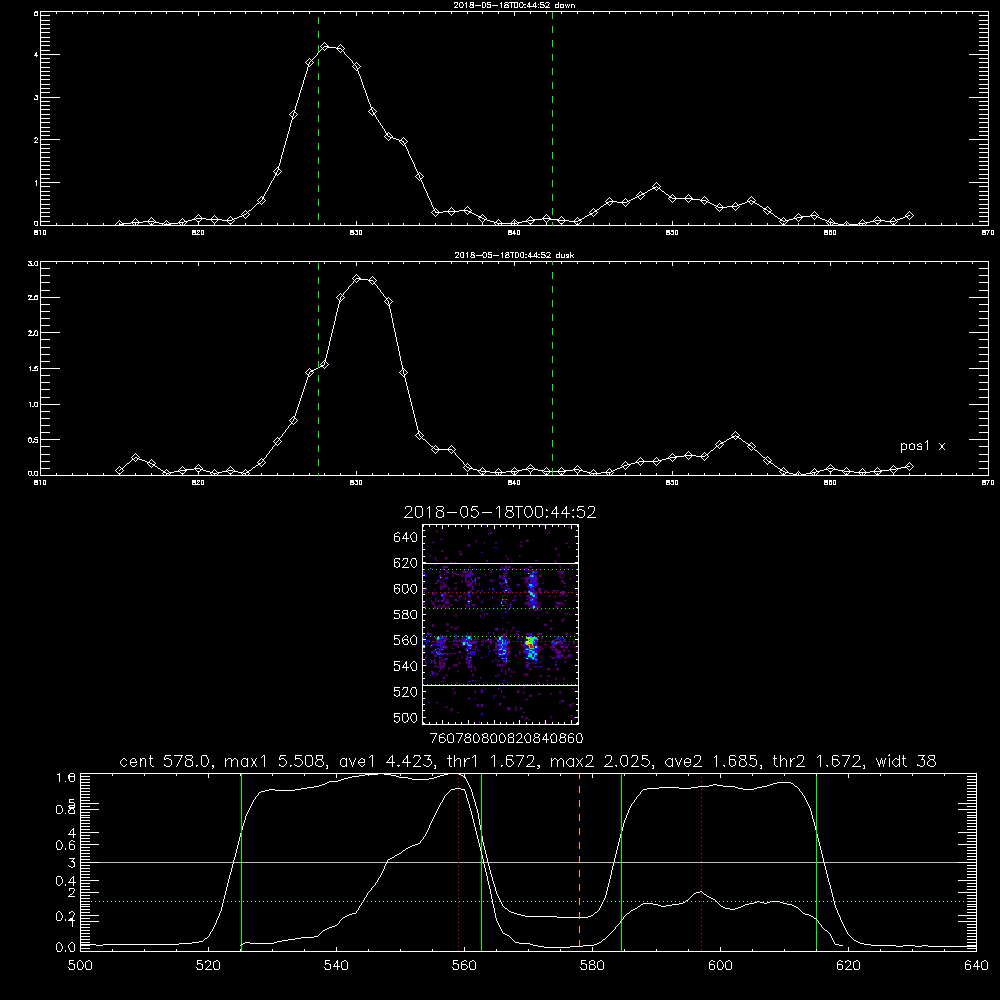Click the 1.6 label on bottom plot y-axis
Viewport: 1000px width, 1000px height.
coord(66,777)
